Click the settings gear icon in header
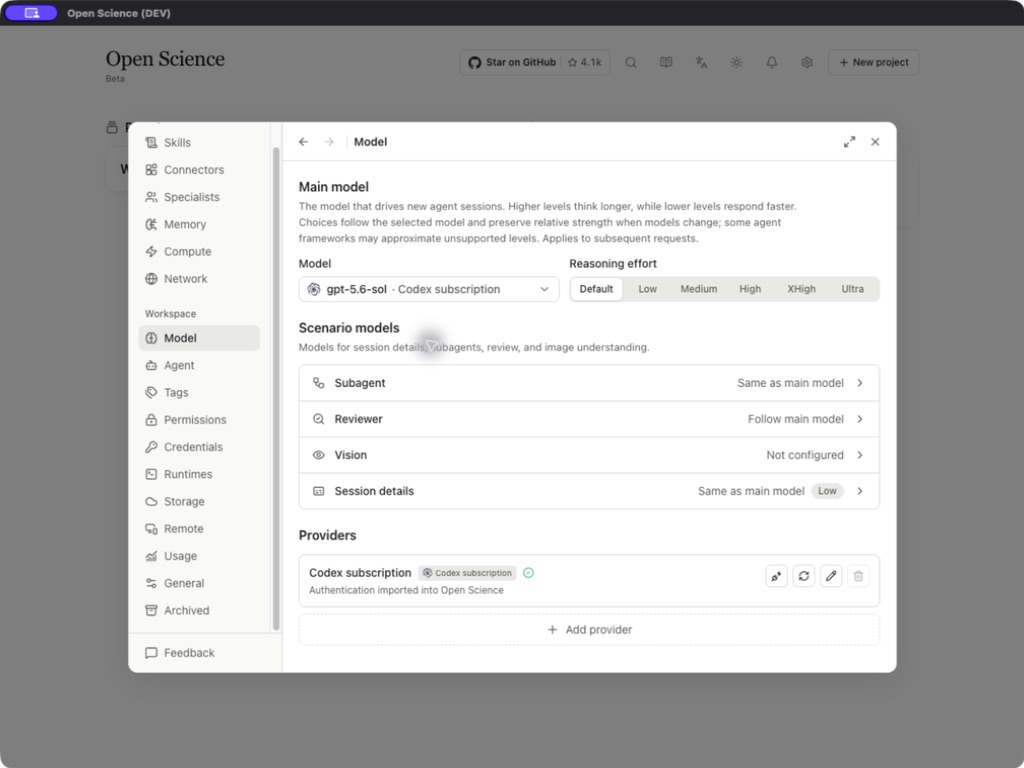The width and height of the screenshot is (1024, 768). tap(807, 63)
